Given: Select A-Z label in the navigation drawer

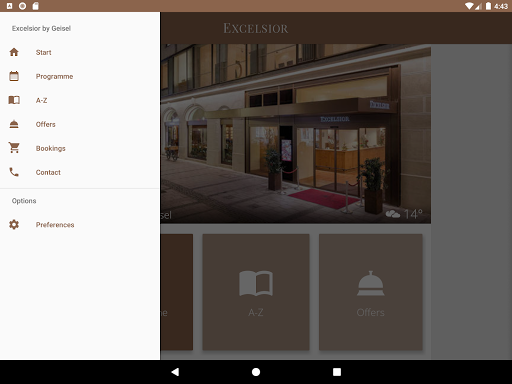Looking at the screenshot, I should coord(41,100).
